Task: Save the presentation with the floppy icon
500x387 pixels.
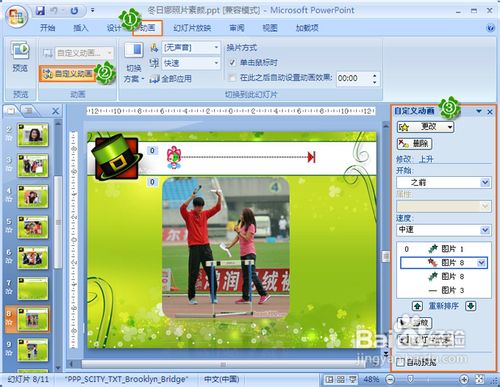Action: pos(40,11)
